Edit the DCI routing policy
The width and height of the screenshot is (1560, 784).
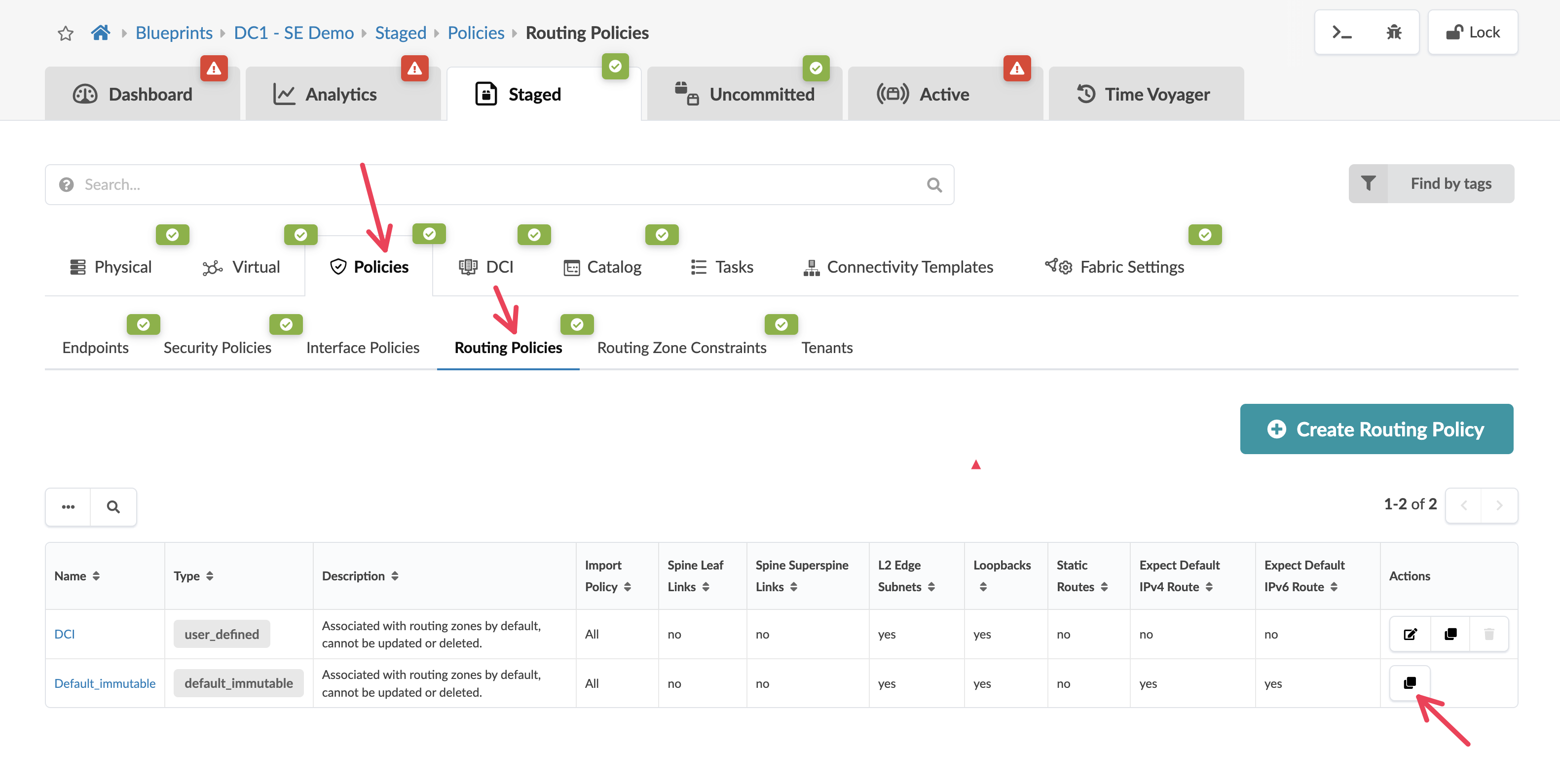click(1410, 634)
